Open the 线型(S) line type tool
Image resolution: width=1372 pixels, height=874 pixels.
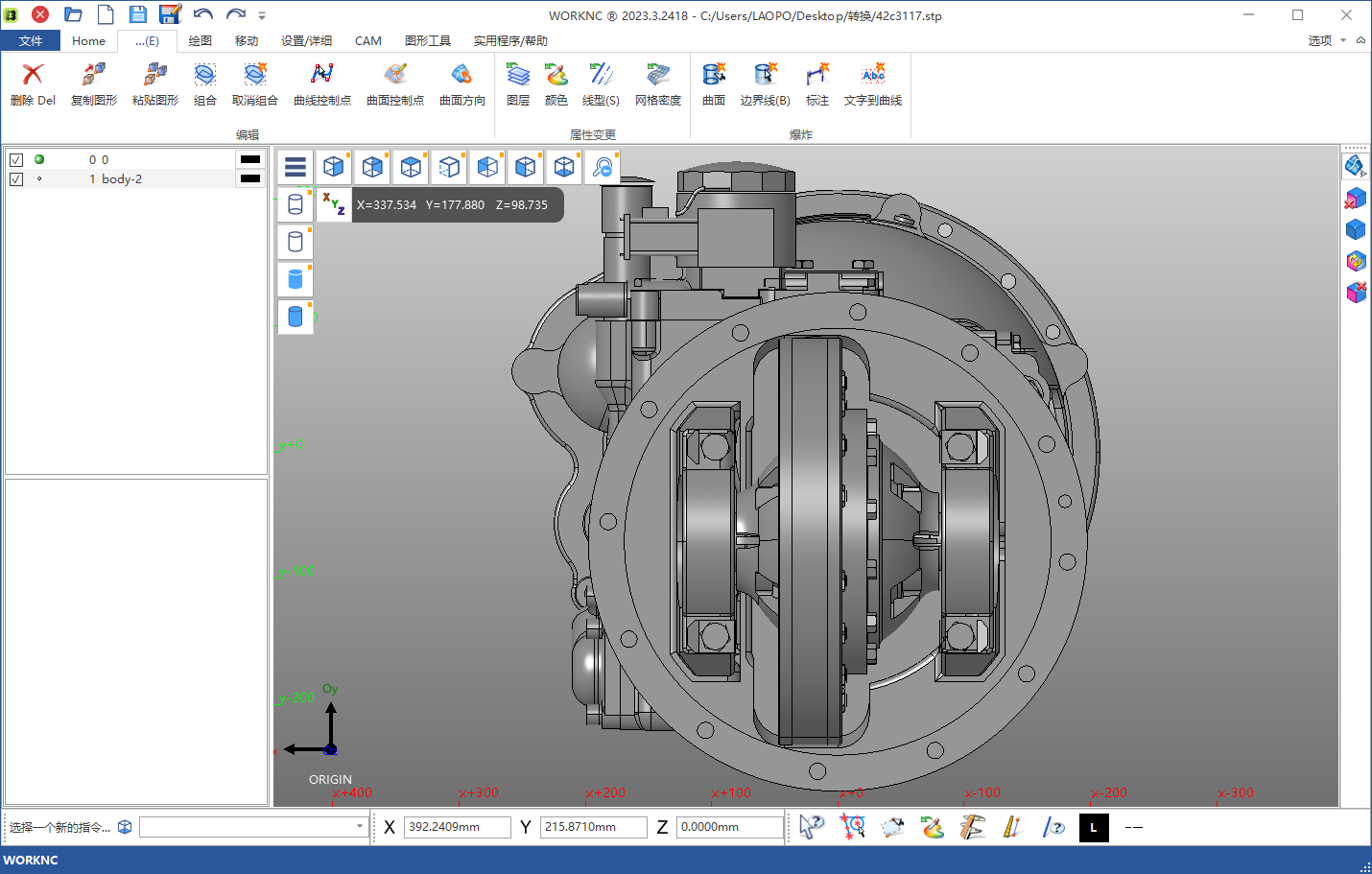coord(601,83)
